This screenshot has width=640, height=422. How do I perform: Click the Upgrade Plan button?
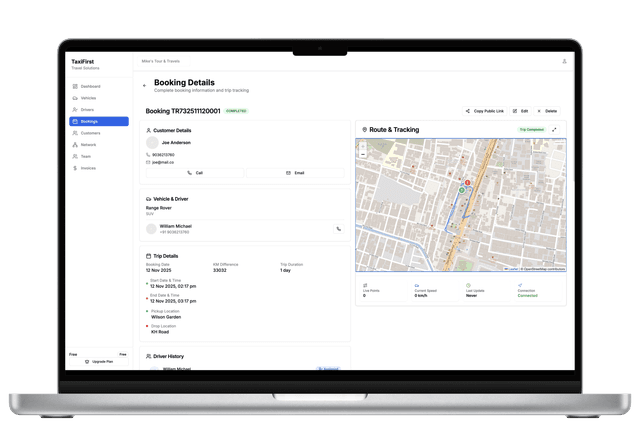tap(98, 361)
